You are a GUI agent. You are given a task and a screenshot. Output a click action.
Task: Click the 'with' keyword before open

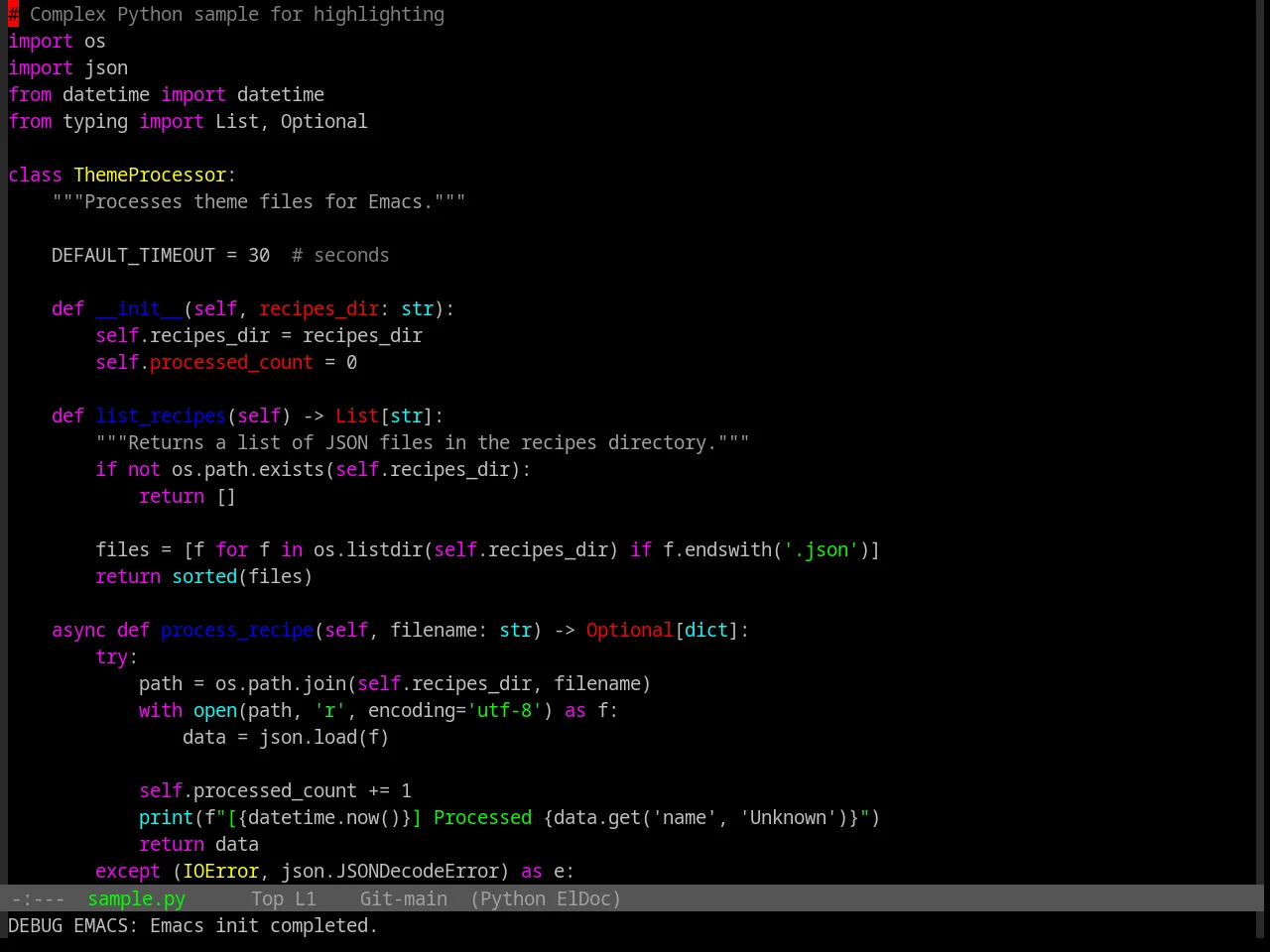point(161,710)
